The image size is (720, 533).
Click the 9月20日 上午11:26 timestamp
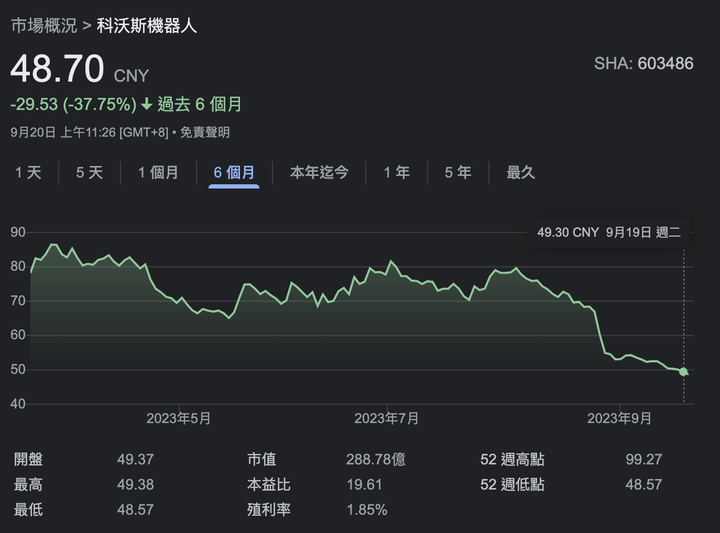63,133
